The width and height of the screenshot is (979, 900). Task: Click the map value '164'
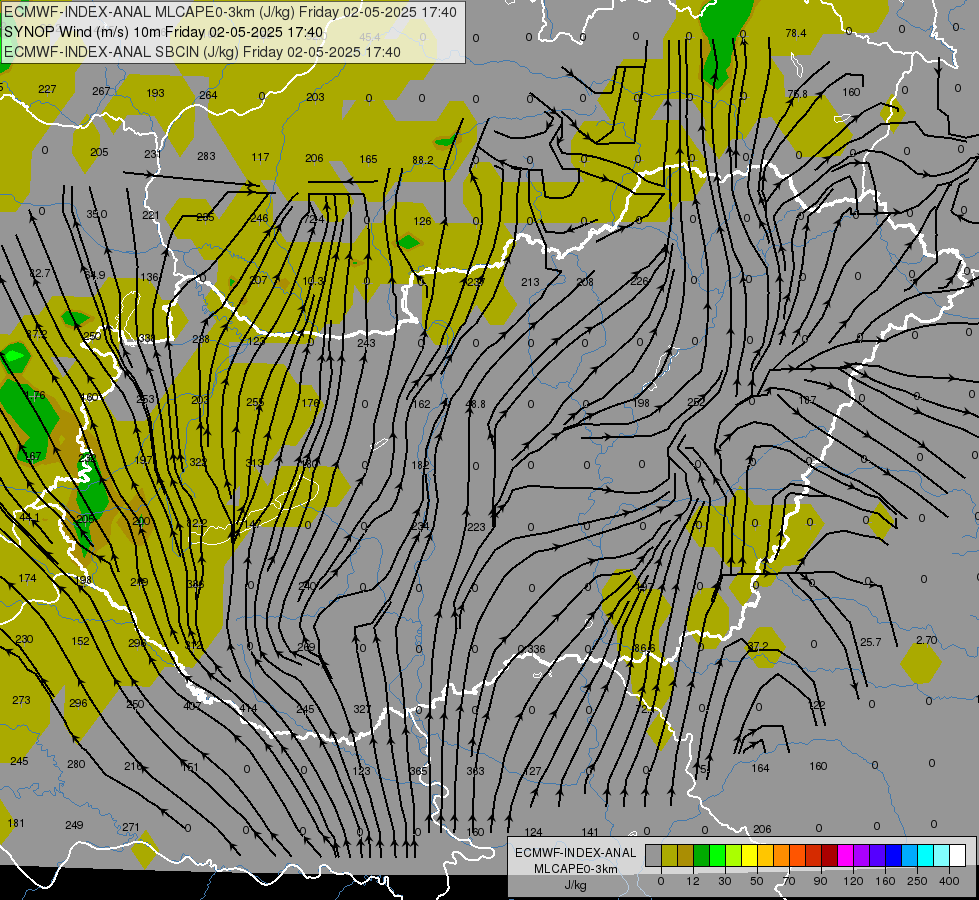click(760, 768)
